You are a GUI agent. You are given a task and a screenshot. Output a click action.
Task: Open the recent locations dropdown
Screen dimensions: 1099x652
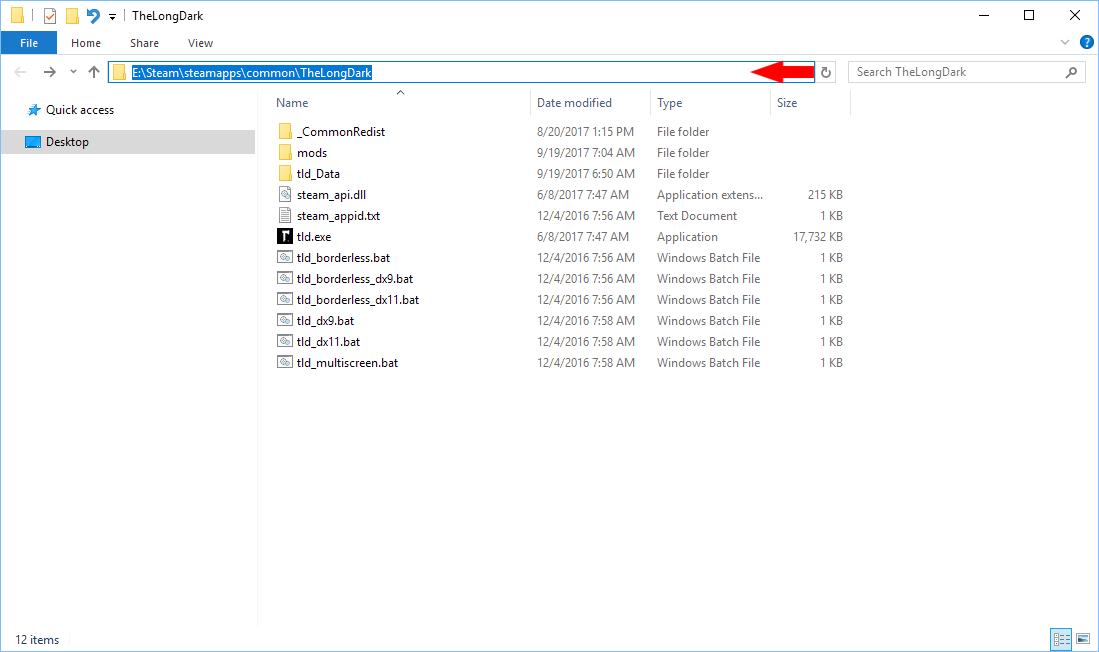(73, 72)
